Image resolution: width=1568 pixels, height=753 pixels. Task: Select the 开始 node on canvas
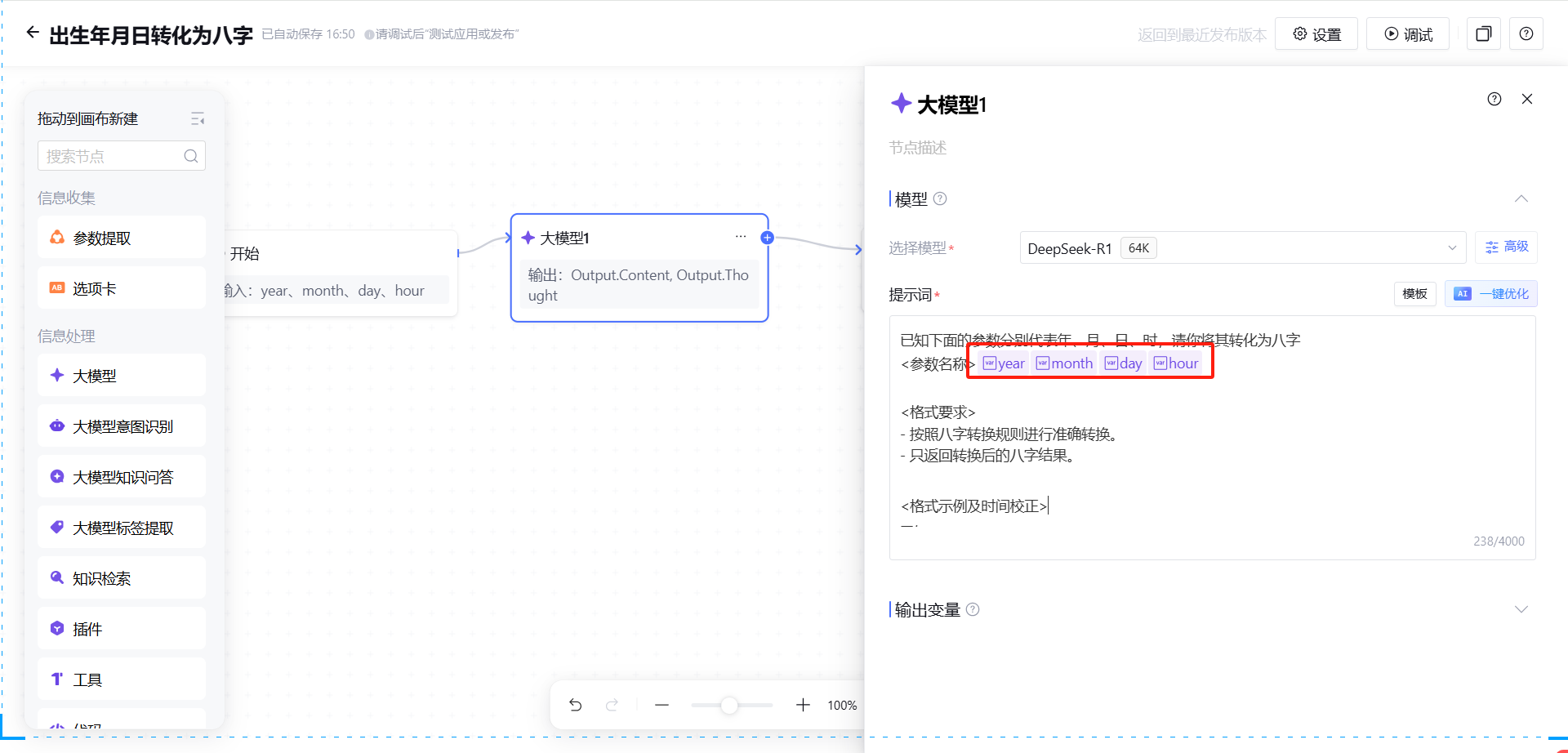coord(340,273)
